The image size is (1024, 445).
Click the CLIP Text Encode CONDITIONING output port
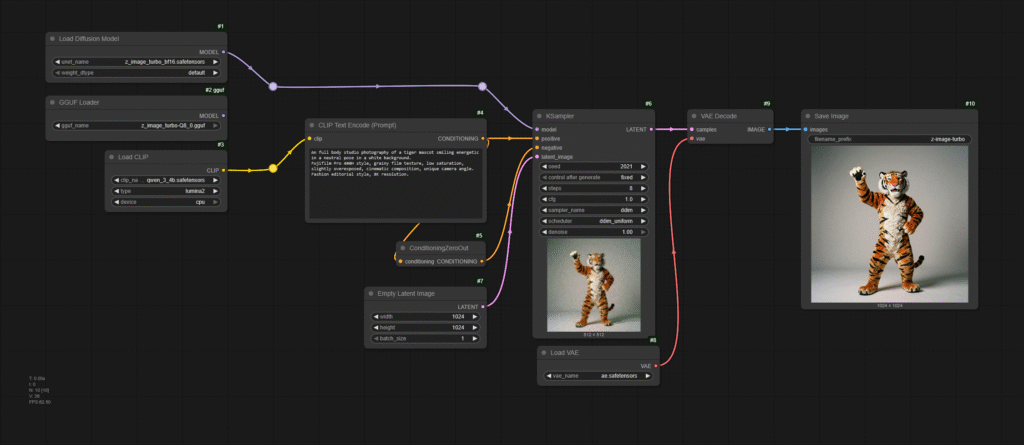(484, 139)
